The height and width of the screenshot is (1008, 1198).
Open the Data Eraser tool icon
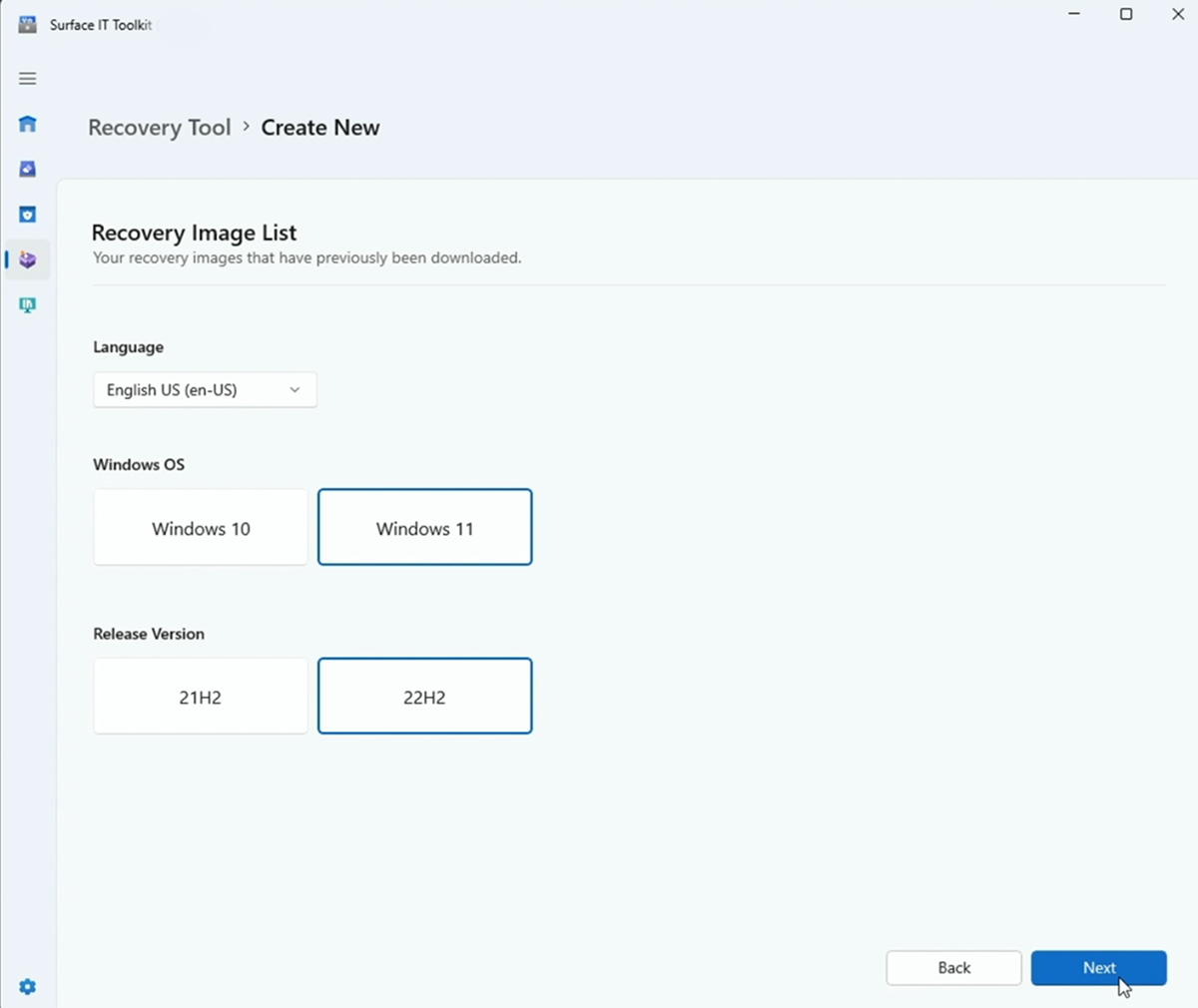[x=27, y=169]
